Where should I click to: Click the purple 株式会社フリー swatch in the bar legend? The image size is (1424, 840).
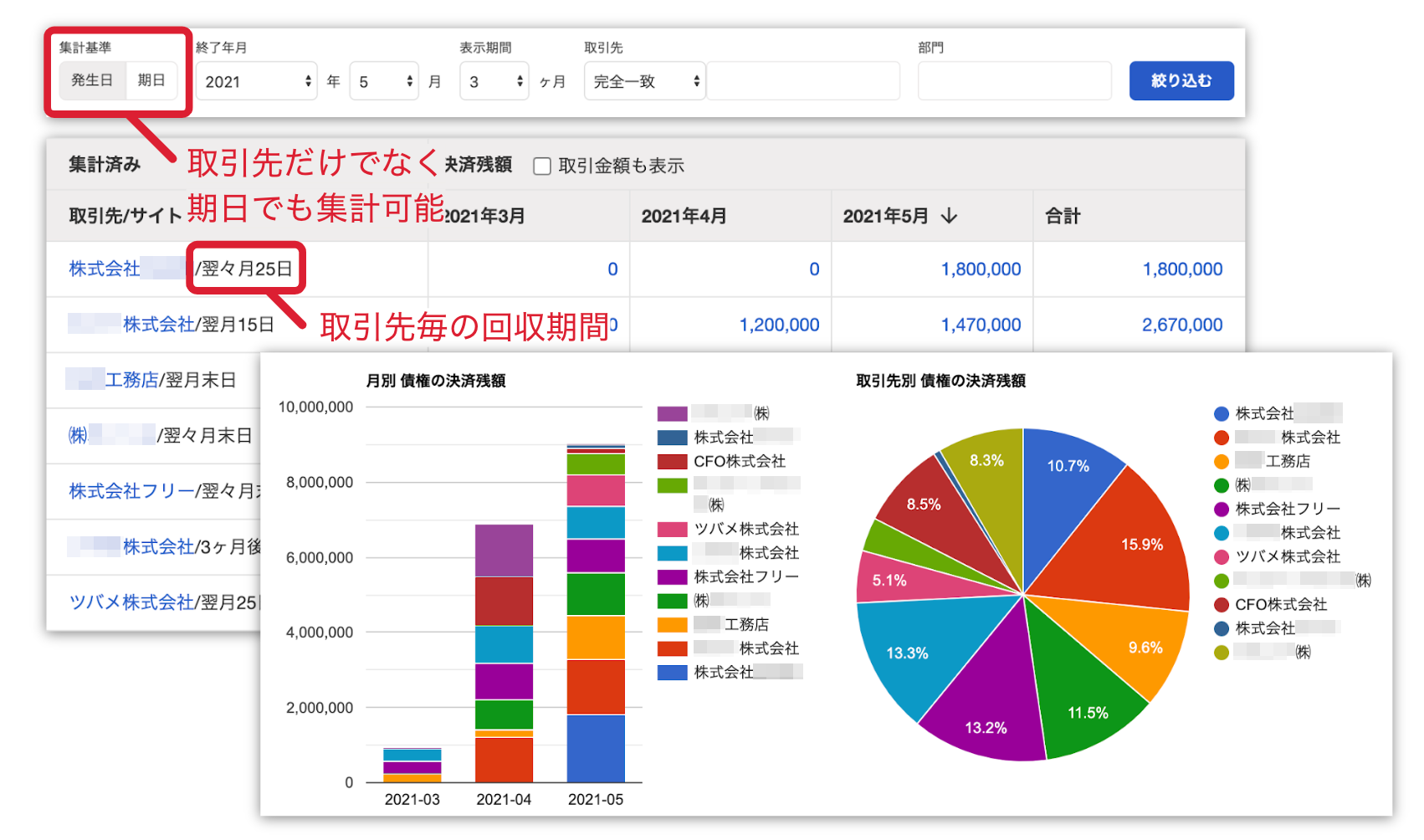[672, 577]
